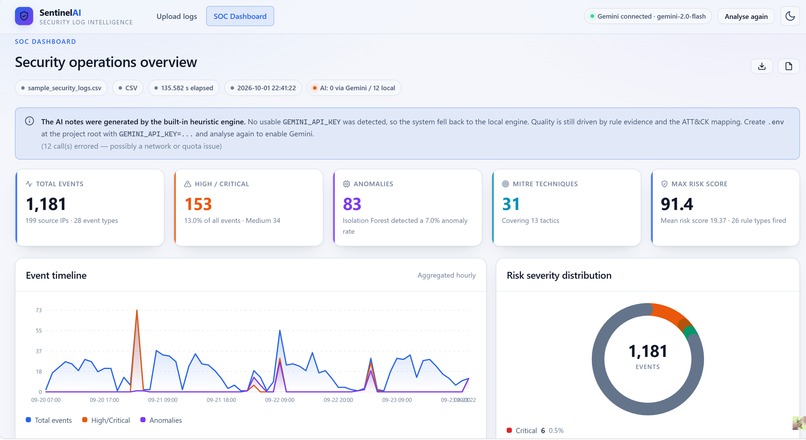This screenshot has width=806, height=440.
Task: Click the Aggregated hourly label
Action: [x=446, y=276]
